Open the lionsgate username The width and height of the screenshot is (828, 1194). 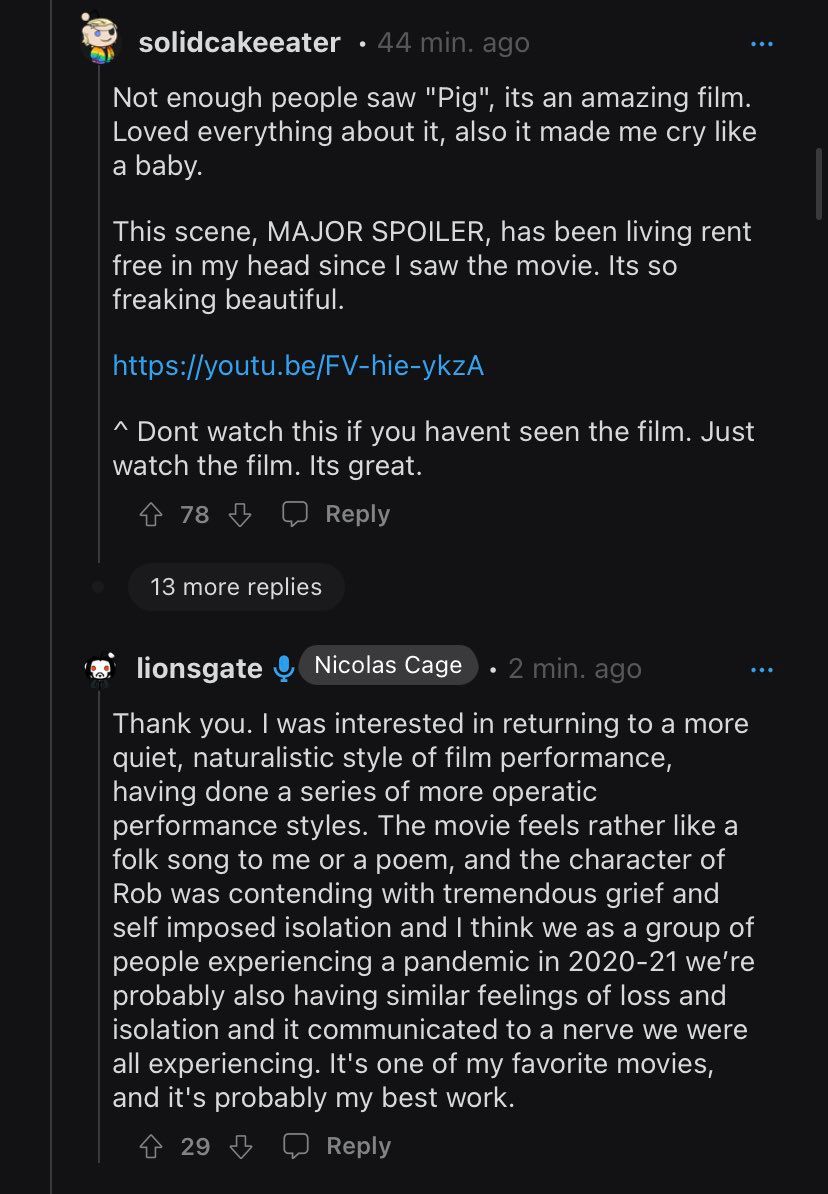[199, 669]
